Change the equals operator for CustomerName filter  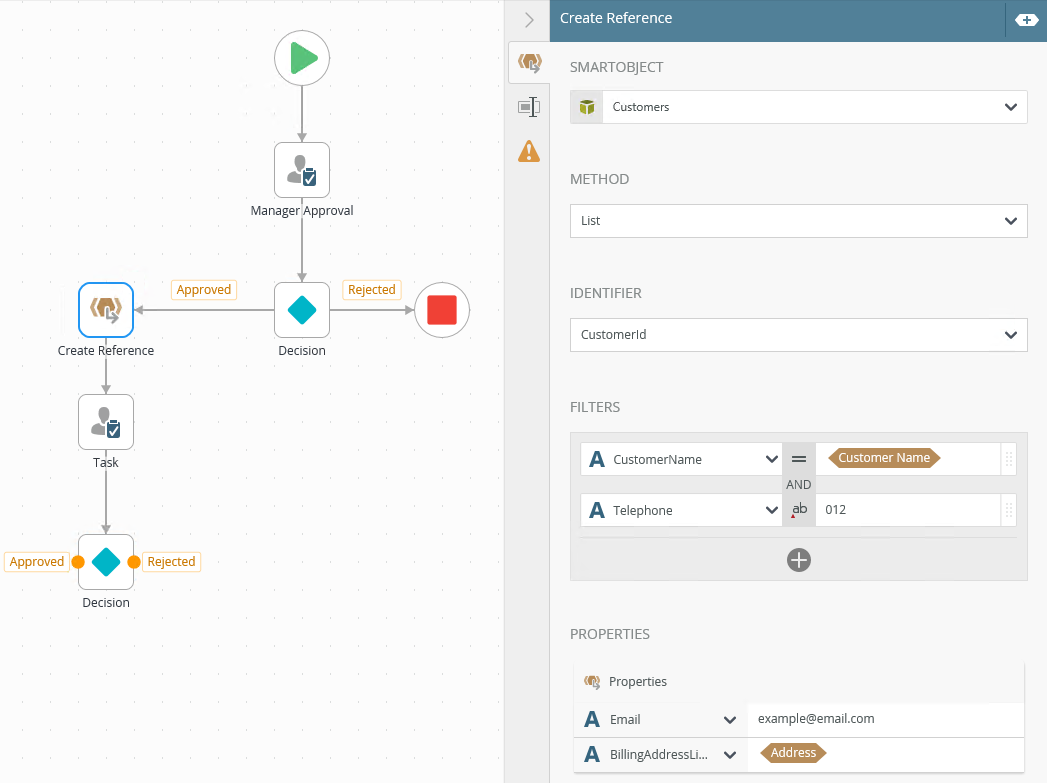coord(799,459)
